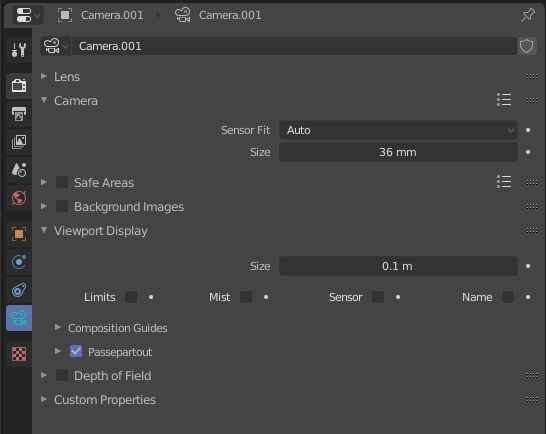
Task: Open the Render properties tab
Action: (19, 85)
